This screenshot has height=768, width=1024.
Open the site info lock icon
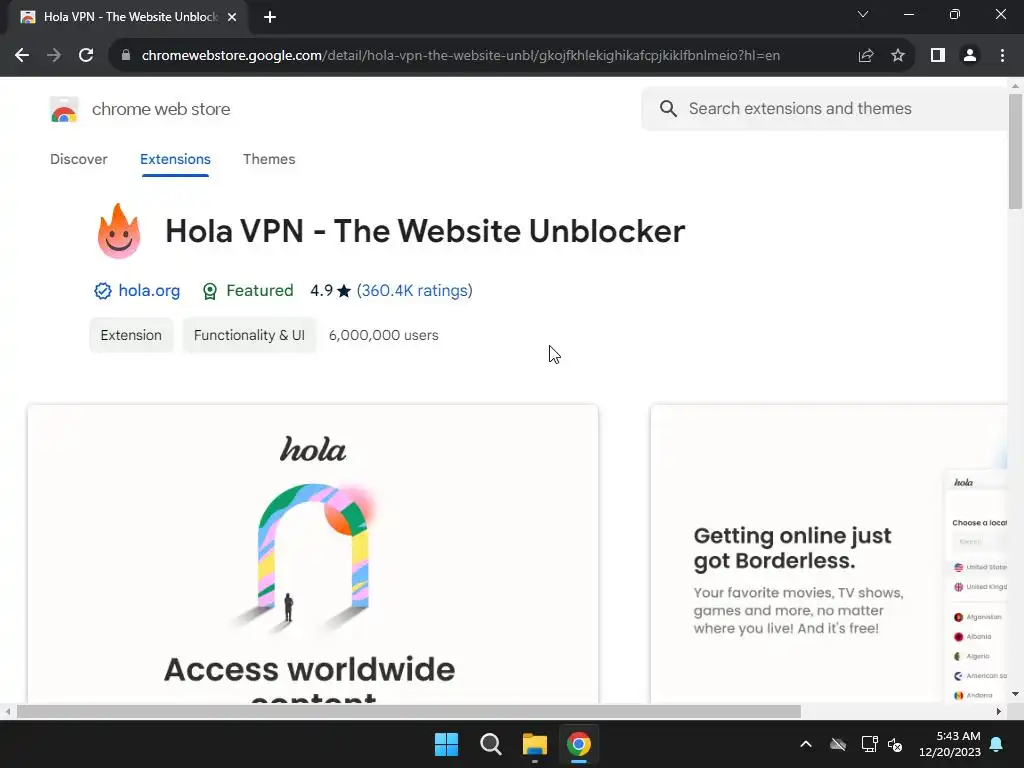[126, 56]
